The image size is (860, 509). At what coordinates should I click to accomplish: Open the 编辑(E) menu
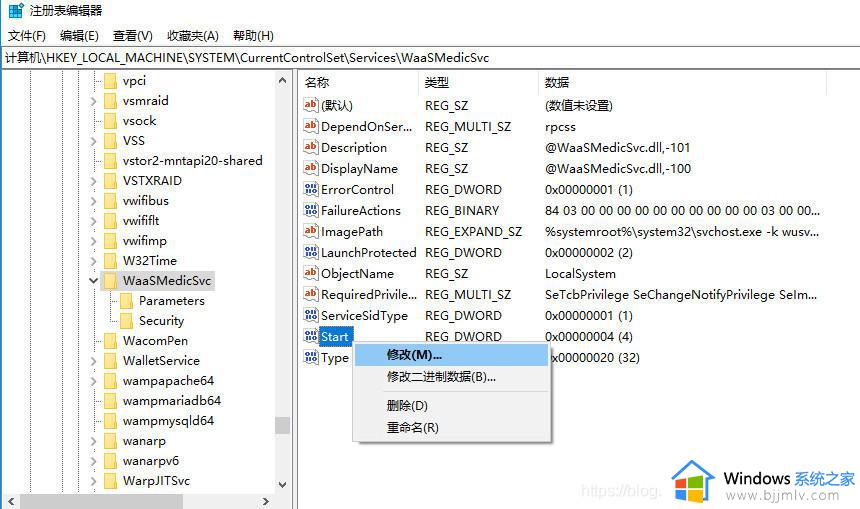tap(79, 36)
